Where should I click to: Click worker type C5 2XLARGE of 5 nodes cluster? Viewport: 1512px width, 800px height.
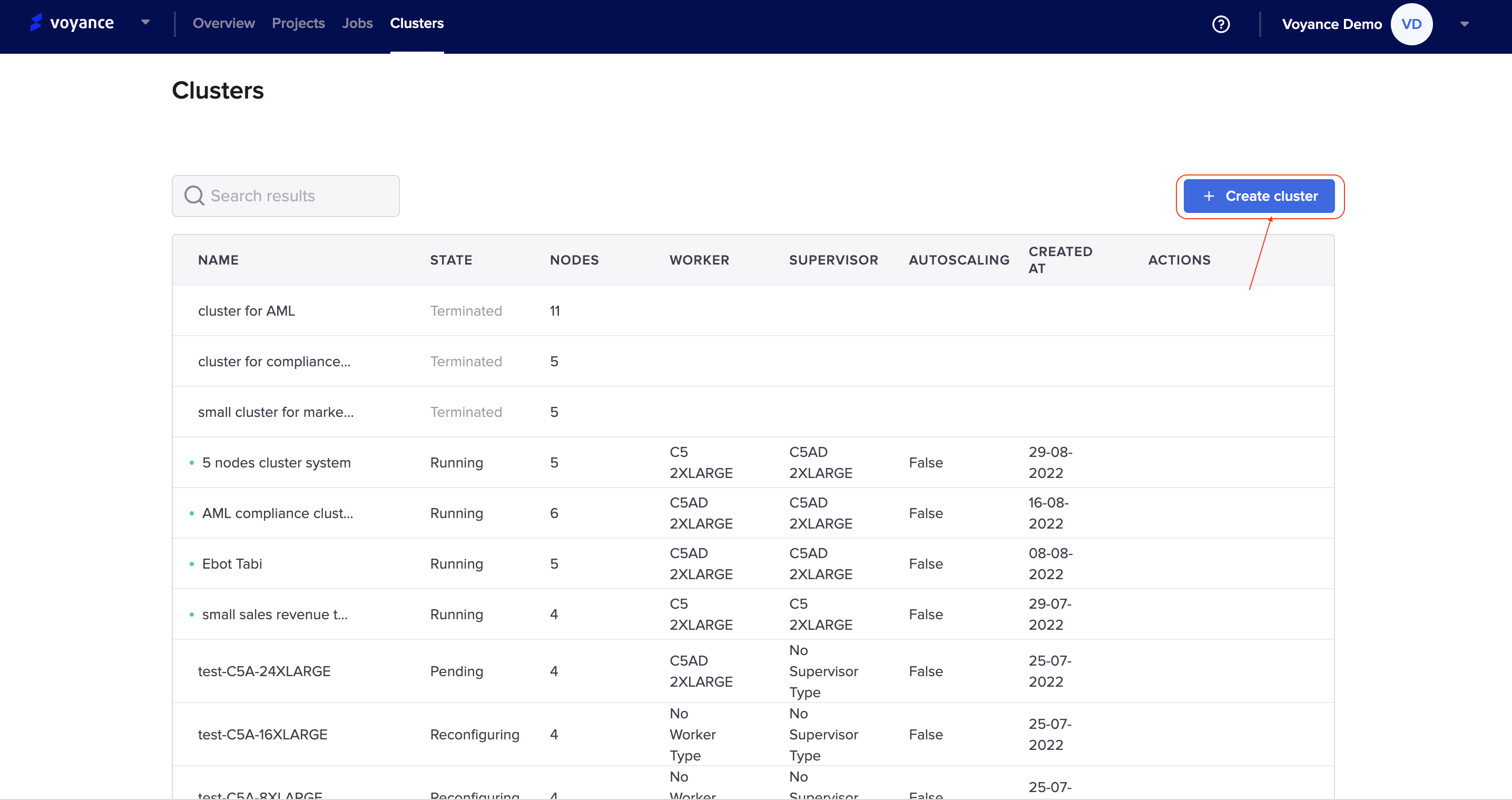[x=701, y=462]
